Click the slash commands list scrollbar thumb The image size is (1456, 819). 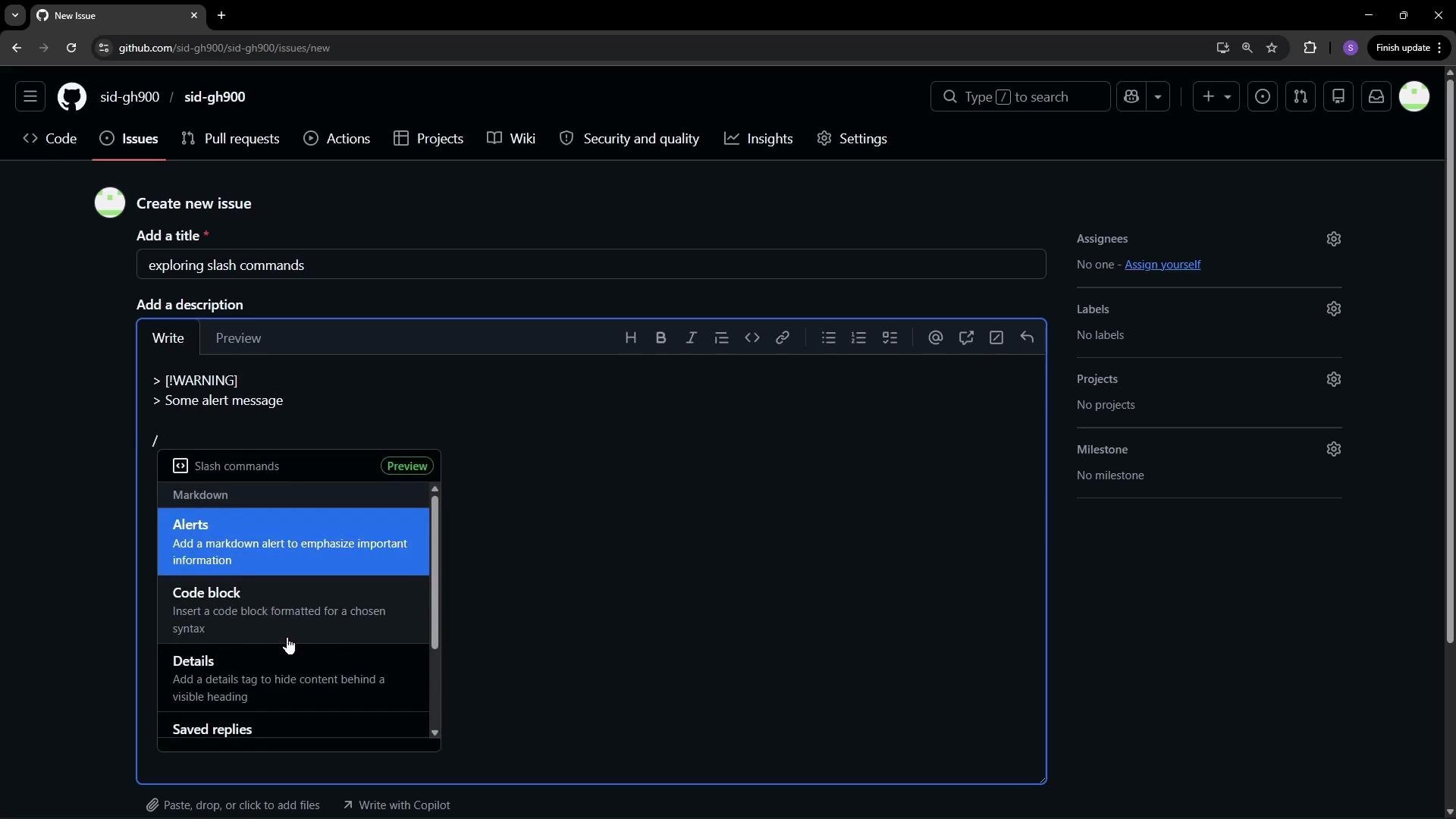pos(435,573)
